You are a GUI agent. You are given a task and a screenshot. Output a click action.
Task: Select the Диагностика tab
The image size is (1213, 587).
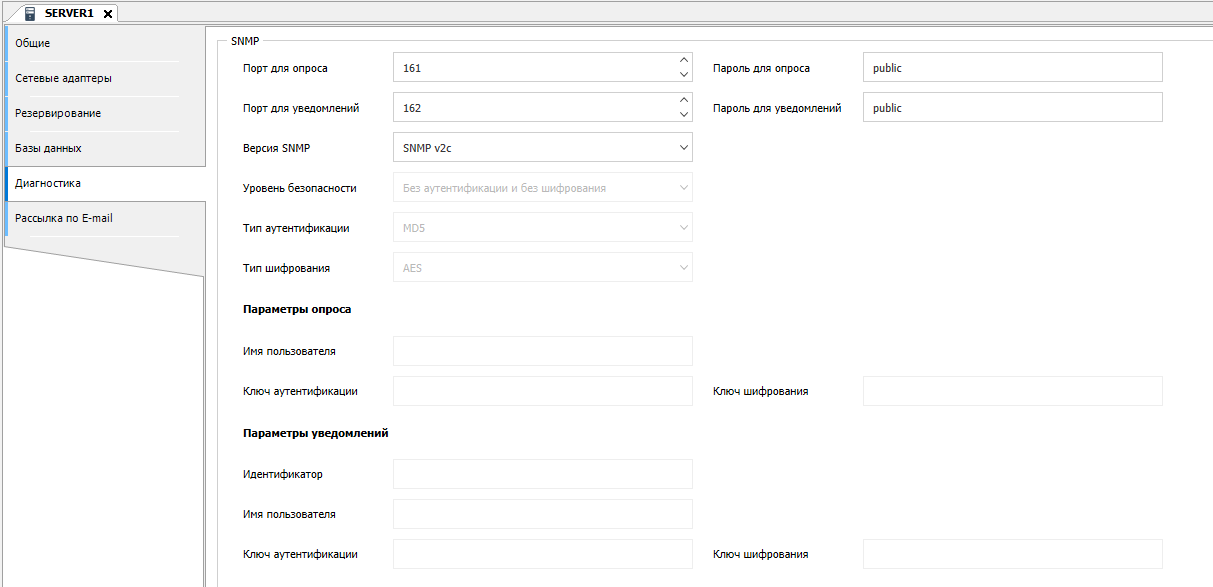pyautogui.click(x=105, y=184)
